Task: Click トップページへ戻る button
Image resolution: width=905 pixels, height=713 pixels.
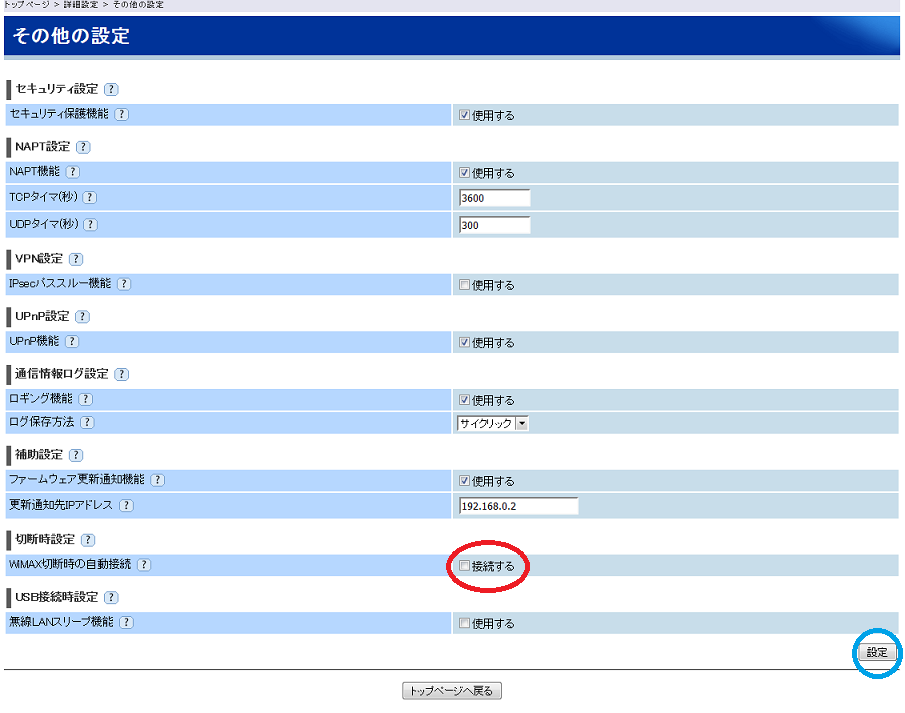Action: tap(451, 690)
